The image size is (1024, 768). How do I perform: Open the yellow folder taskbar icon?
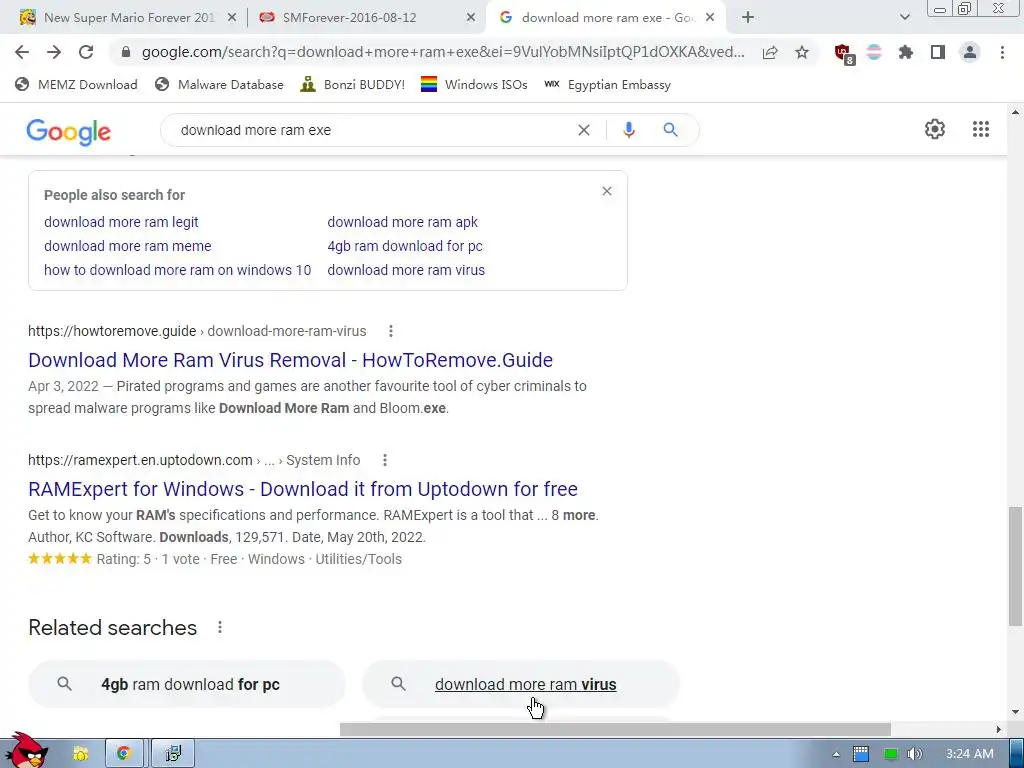(80, 754)
